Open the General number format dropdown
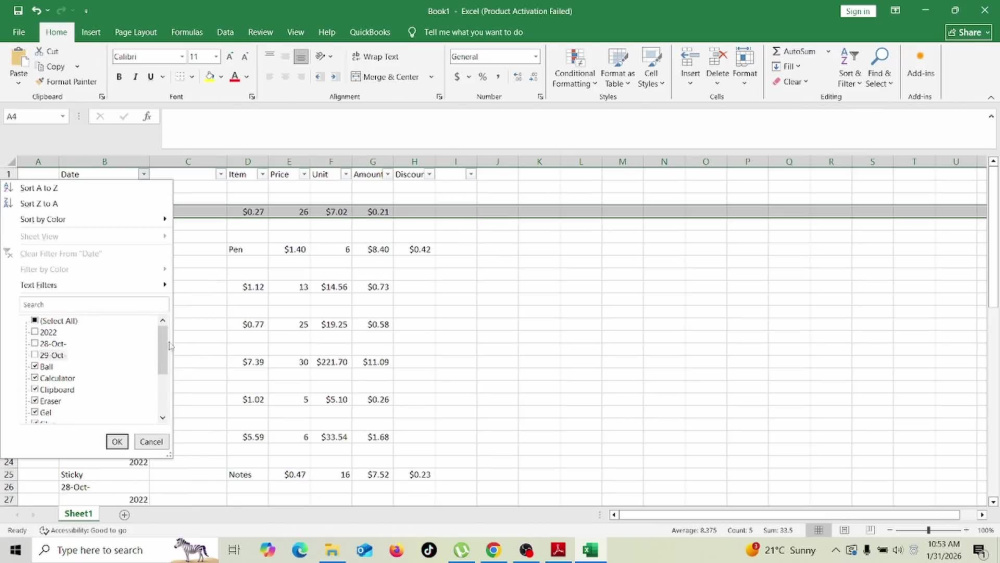1000x563 pixels. point(535,57)
